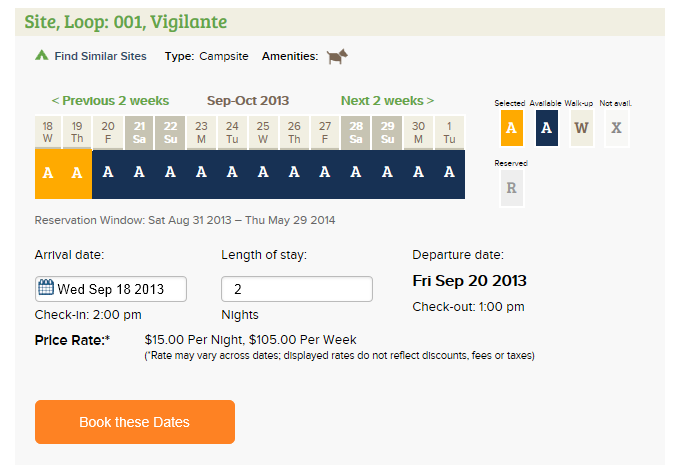Click the Arrival date field
675x465 pixels.
pyautogui.click(x=111, y=289)
